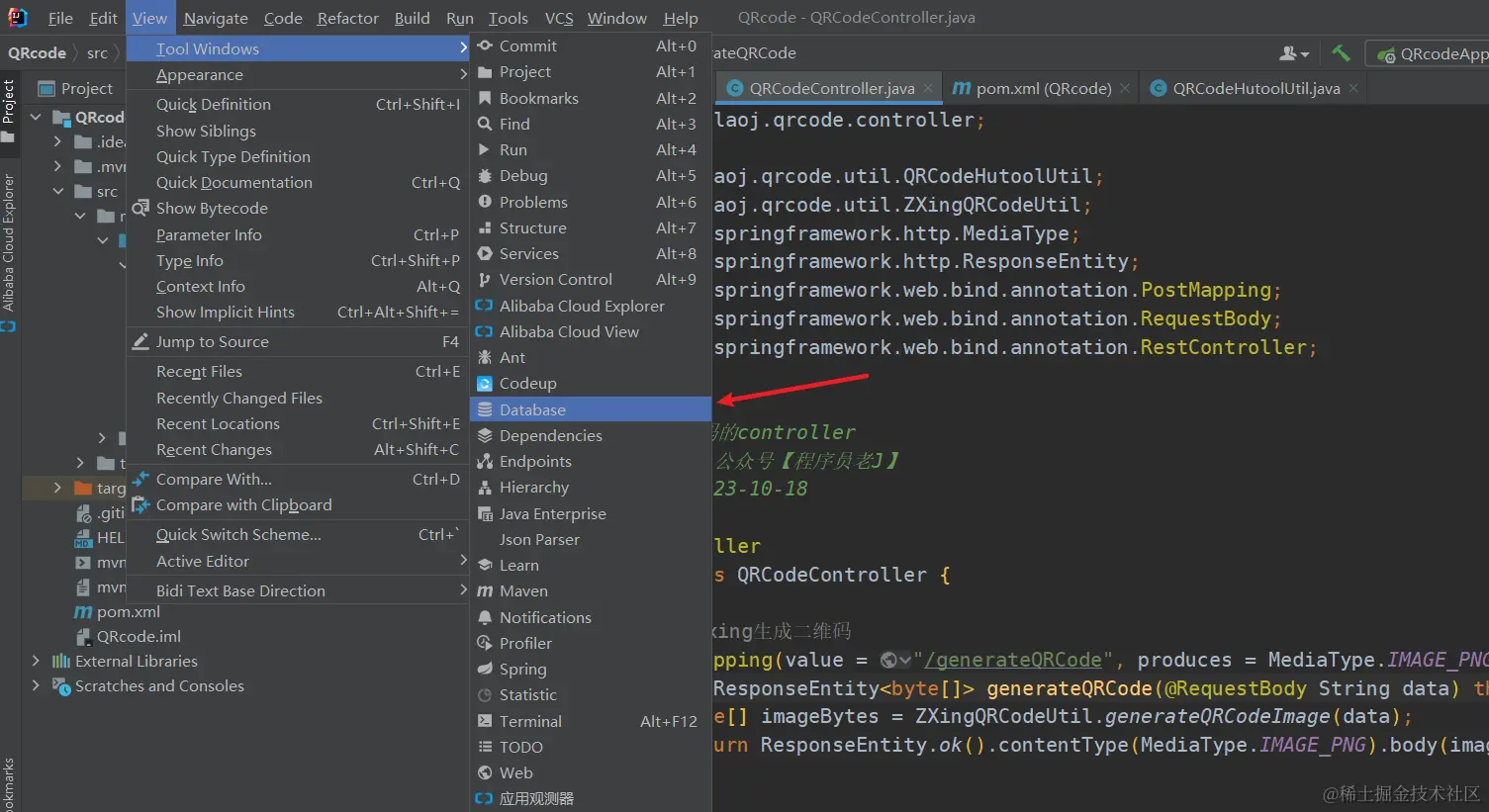Click the Version Control branch icon in submenu

coord(485,279)
